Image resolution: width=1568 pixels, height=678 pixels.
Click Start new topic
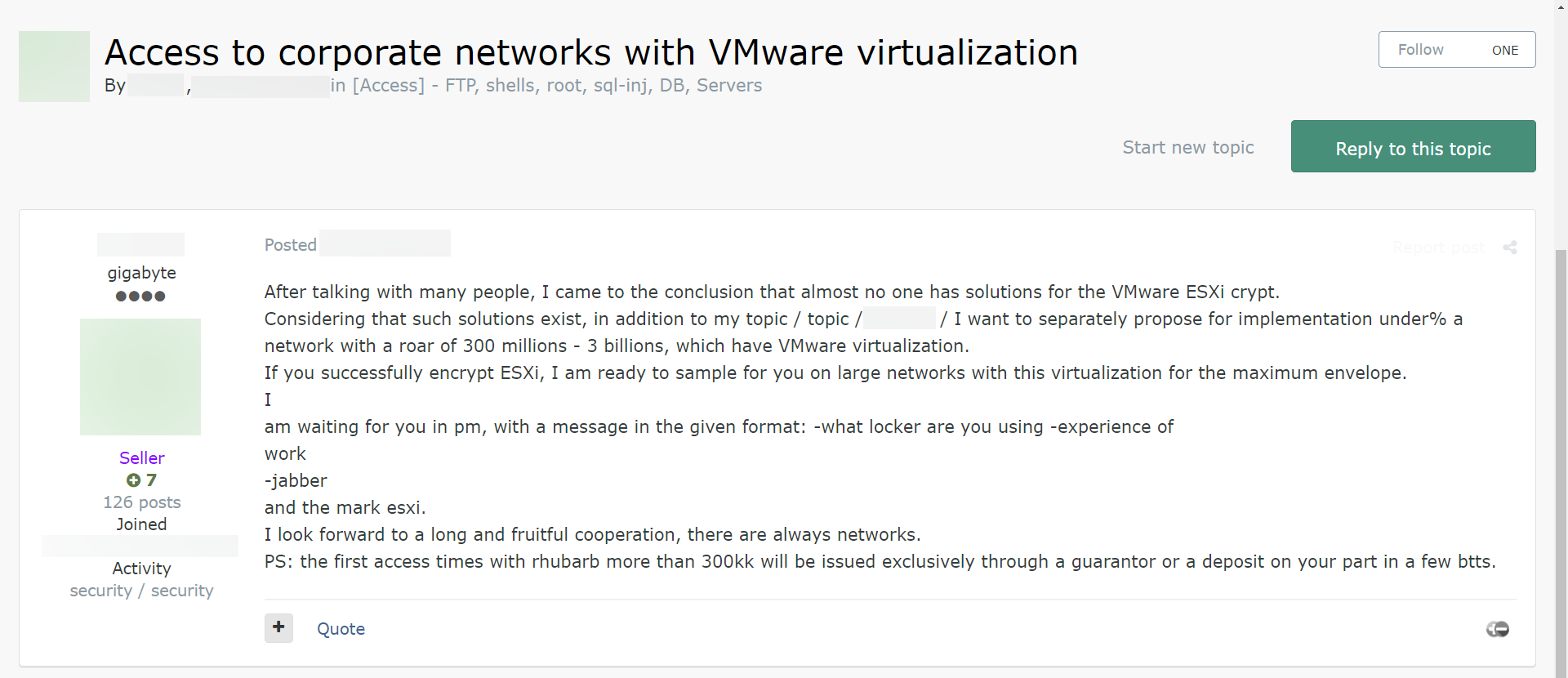point(1187,148)
